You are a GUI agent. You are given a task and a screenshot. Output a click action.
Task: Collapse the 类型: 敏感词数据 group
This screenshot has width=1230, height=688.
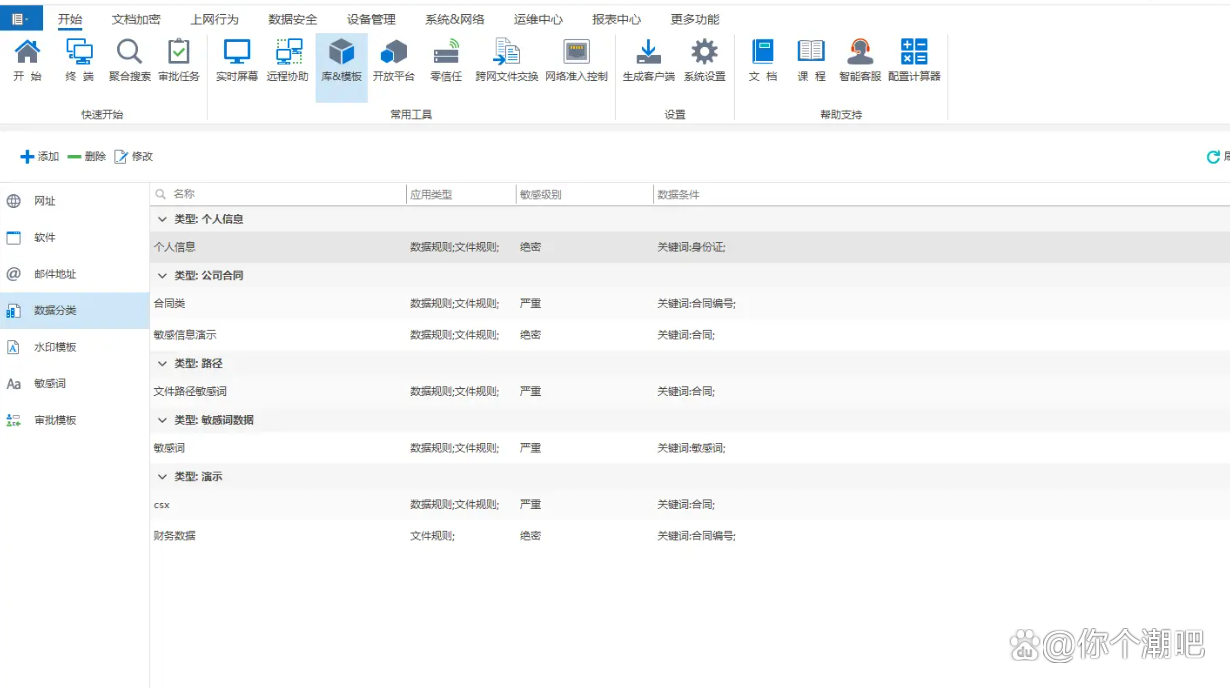click(x=163, y=420)
